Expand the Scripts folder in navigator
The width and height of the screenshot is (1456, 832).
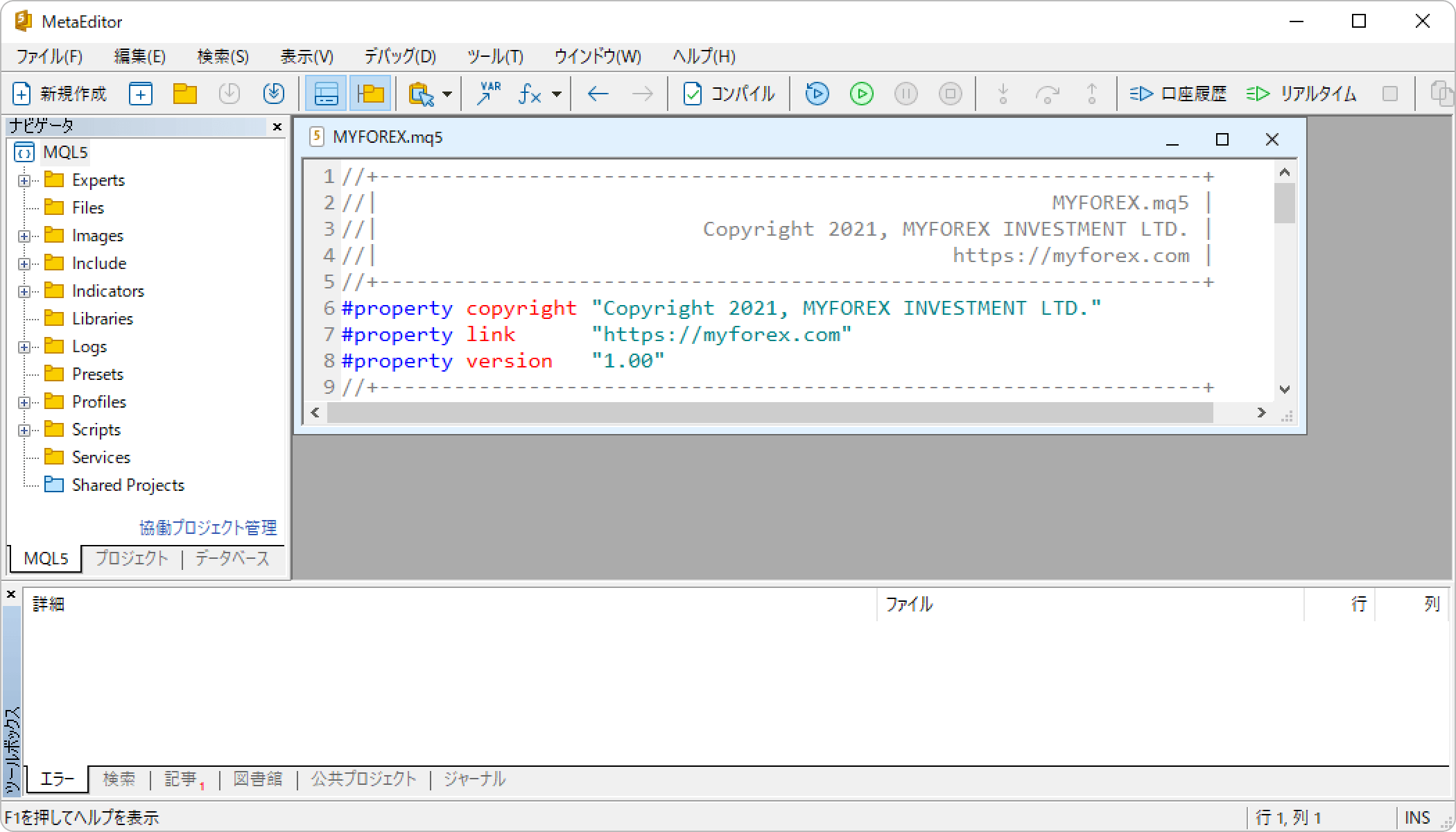click(22, 429)
